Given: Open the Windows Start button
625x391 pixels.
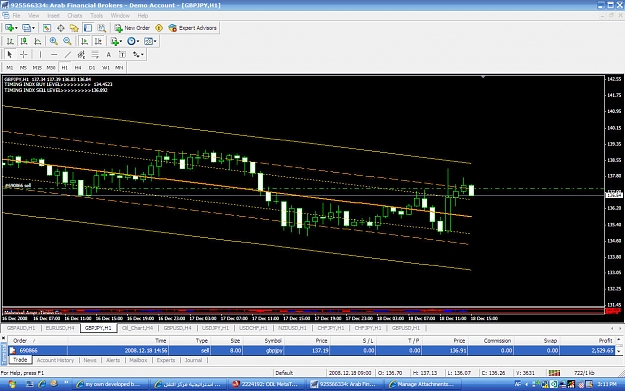Looking at the screenshot, I should pyautogui.click(x=12, y=384).
